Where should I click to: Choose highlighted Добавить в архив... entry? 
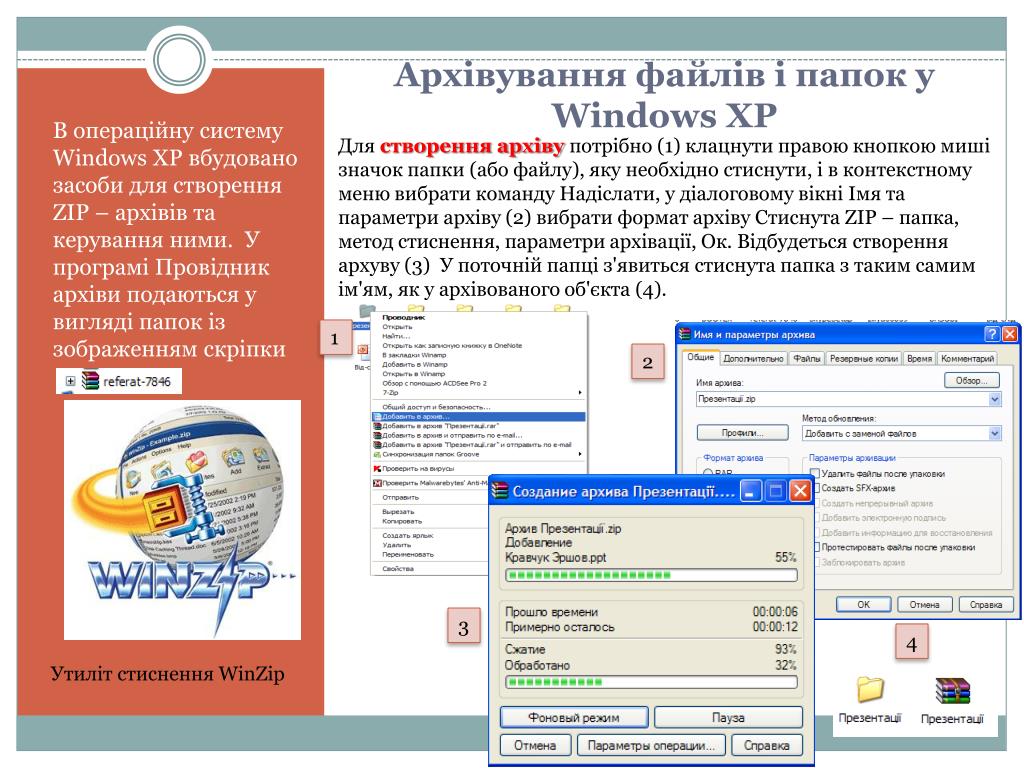point(478,417)
